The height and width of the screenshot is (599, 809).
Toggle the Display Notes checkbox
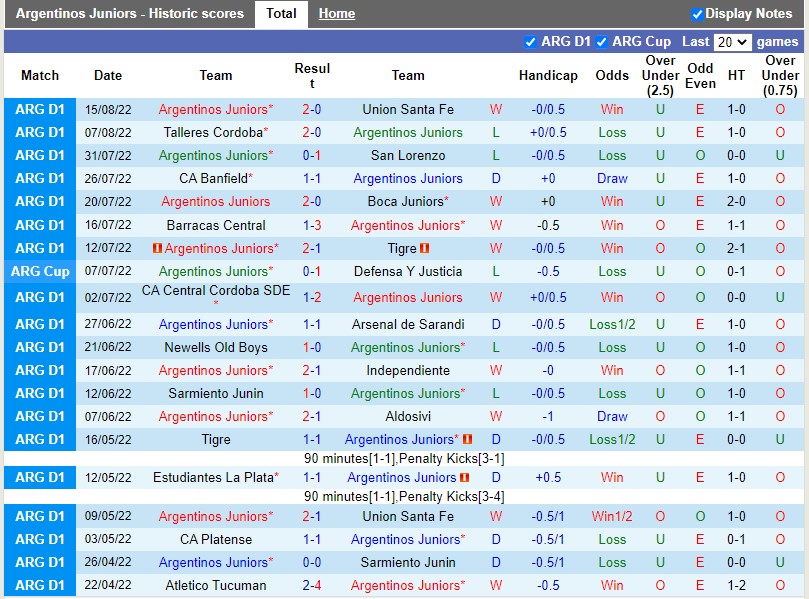[x=697, y=13]
